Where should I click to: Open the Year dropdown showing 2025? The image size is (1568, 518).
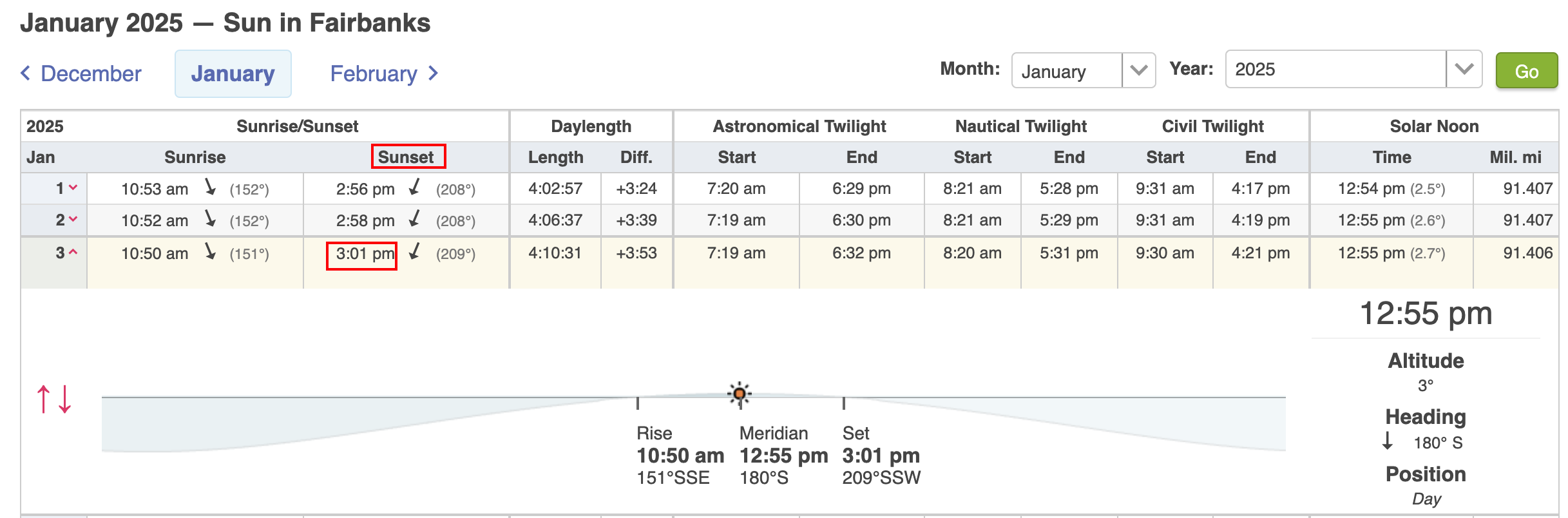1353,69
